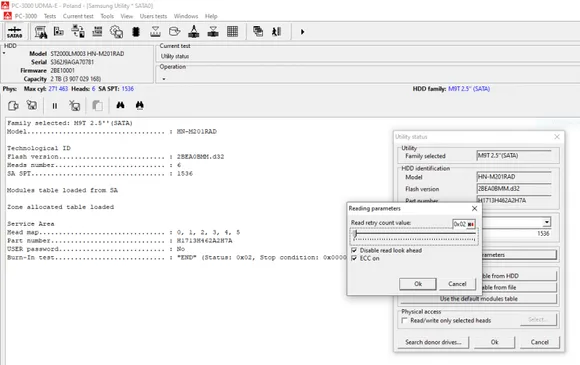Click the 0x02 retry count input field
580x365 pixels.
[x=460, y=224]
